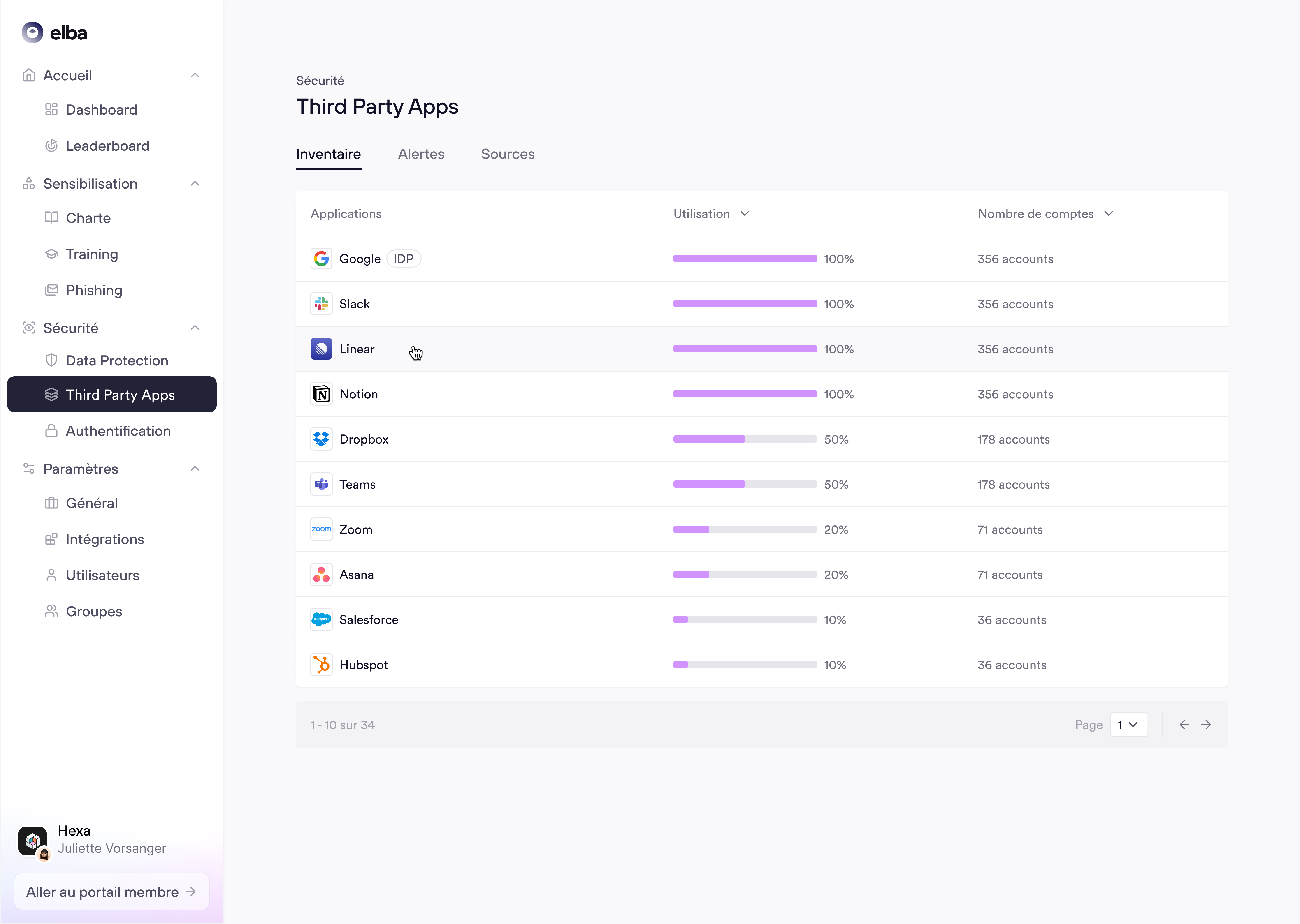
Task: Click the Third Party Apps layers icon
Action: point(51,394)
